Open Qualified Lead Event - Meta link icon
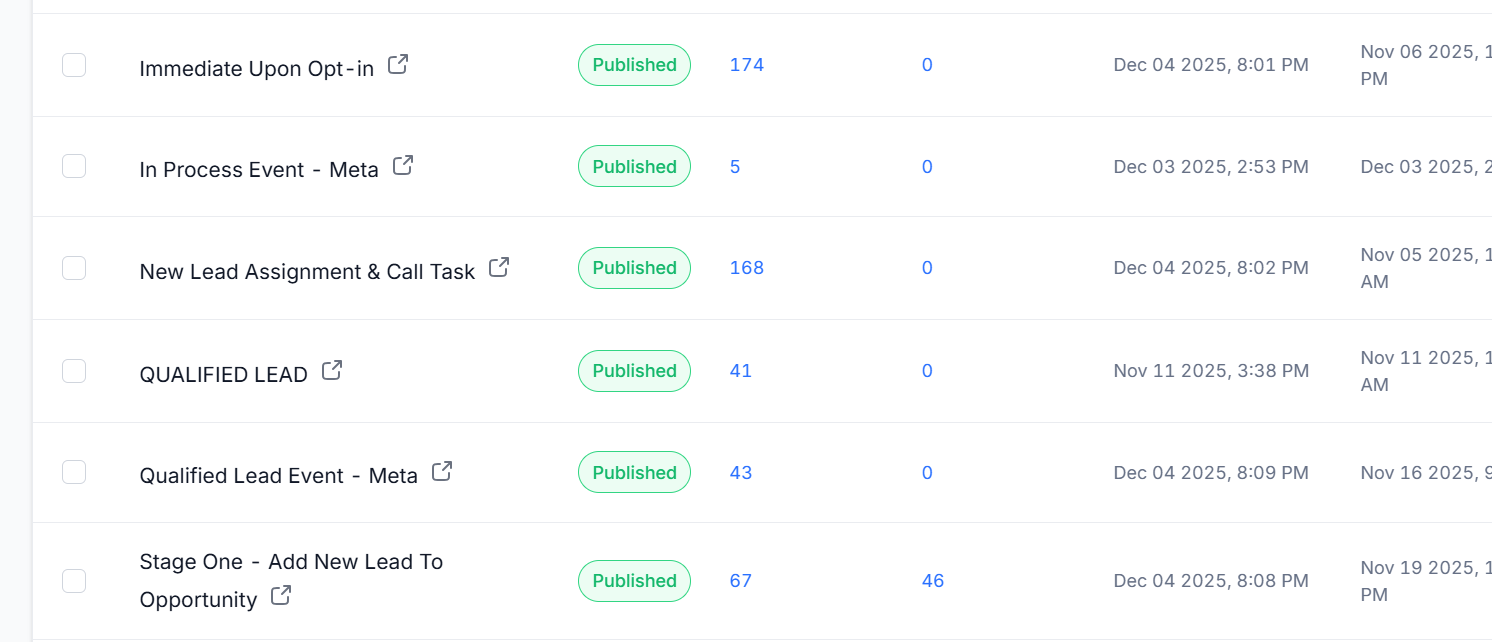This screenshot has height=642, width=1492. (442, 472)
